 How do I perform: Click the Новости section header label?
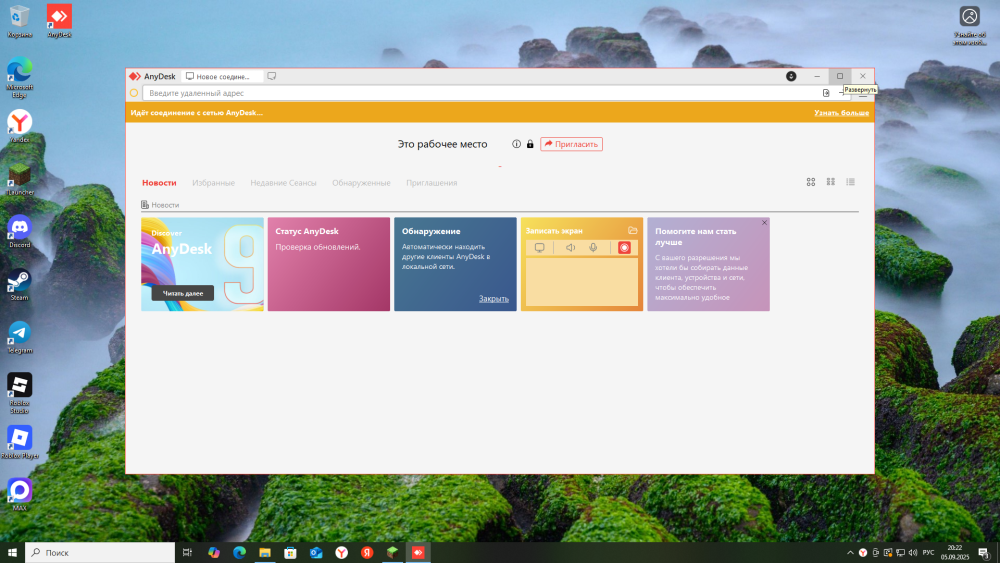tap(165, 205)
